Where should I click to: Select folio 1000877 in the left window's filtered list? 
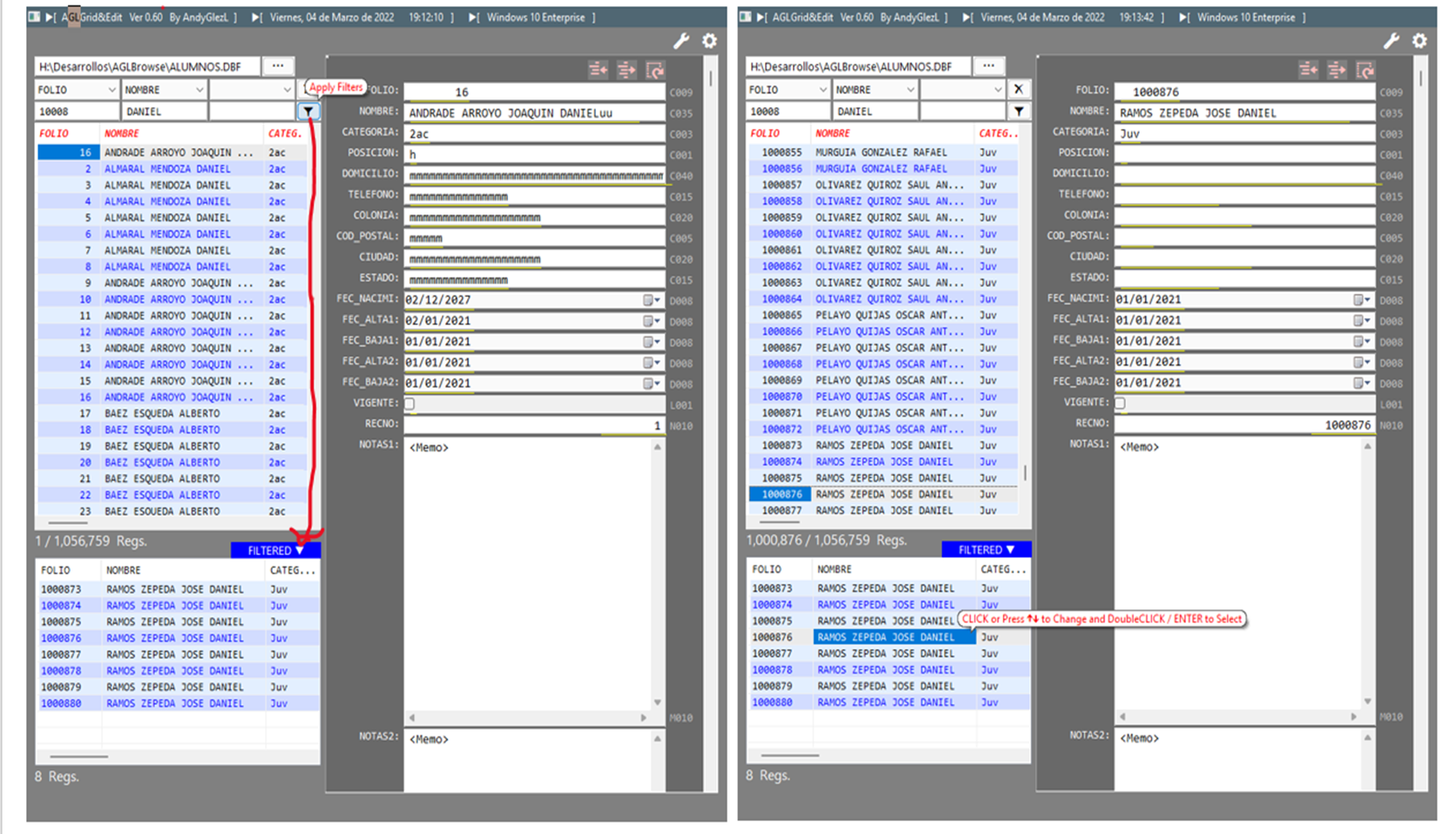pyautogui.click(x=61, y=654)
